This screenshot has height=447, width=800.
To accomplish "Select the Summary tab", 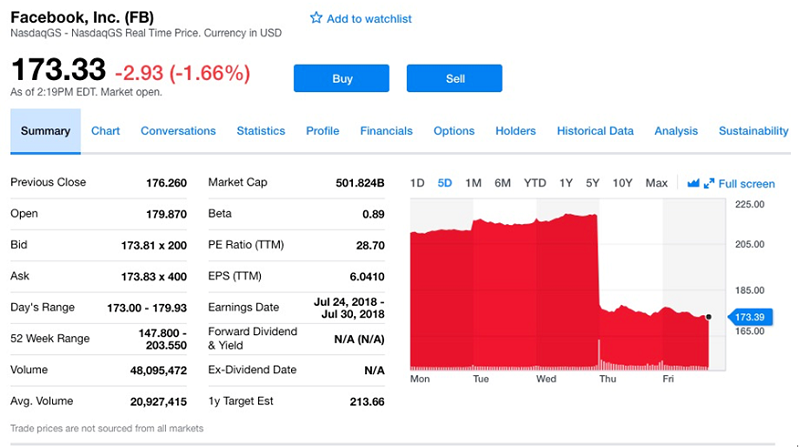I will pos(45,131).
